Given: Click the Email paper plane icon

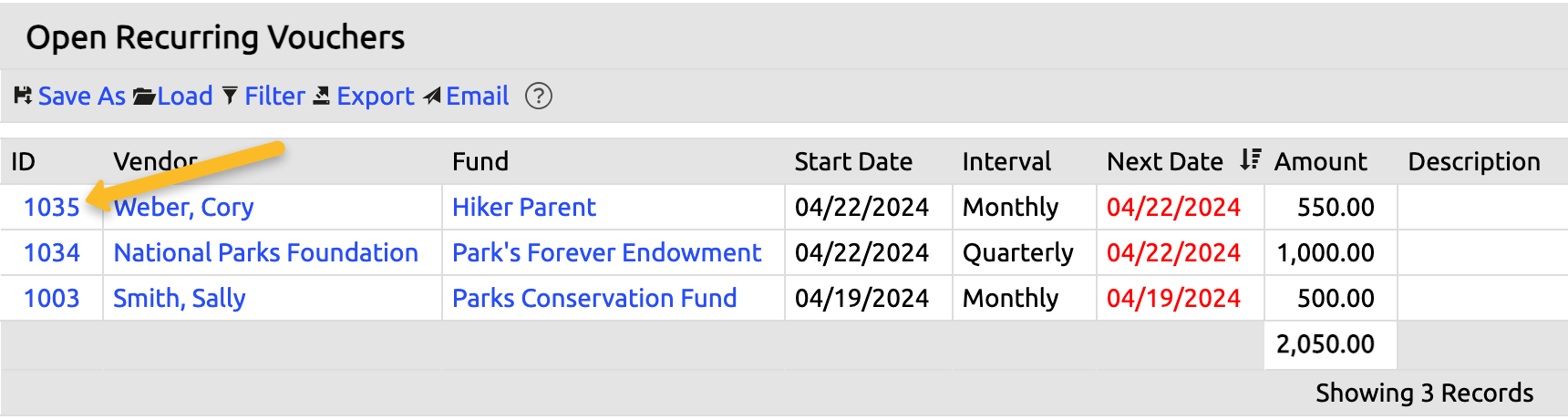Looking at the screenshot, I should click(x=432, y=96).
